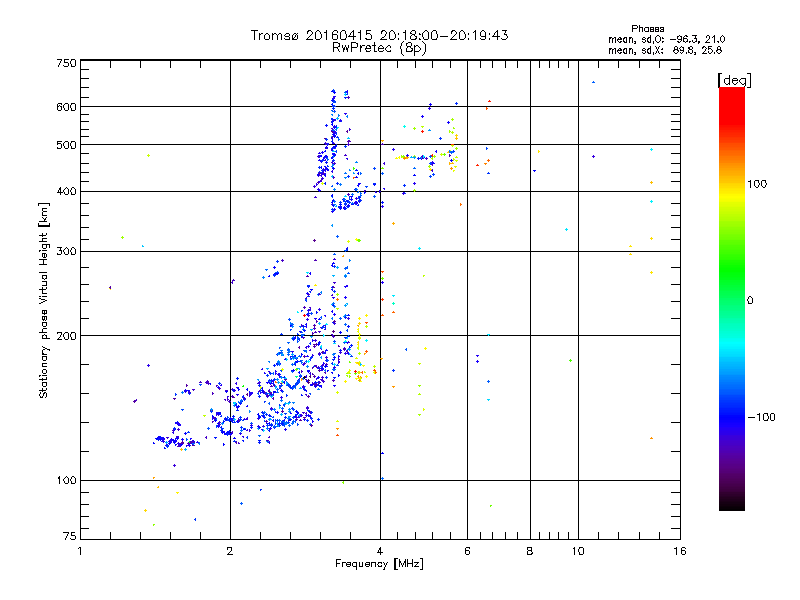This screenshot has height=600, width=800.
Task: Click the y-axis tick label '75'
Action: (x=70, y=536)
